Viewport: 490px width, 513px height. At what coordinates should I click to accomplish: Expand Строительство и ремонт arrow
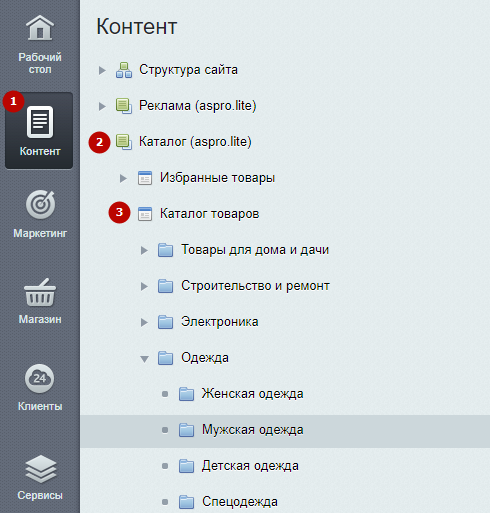(x=144, y=286)
